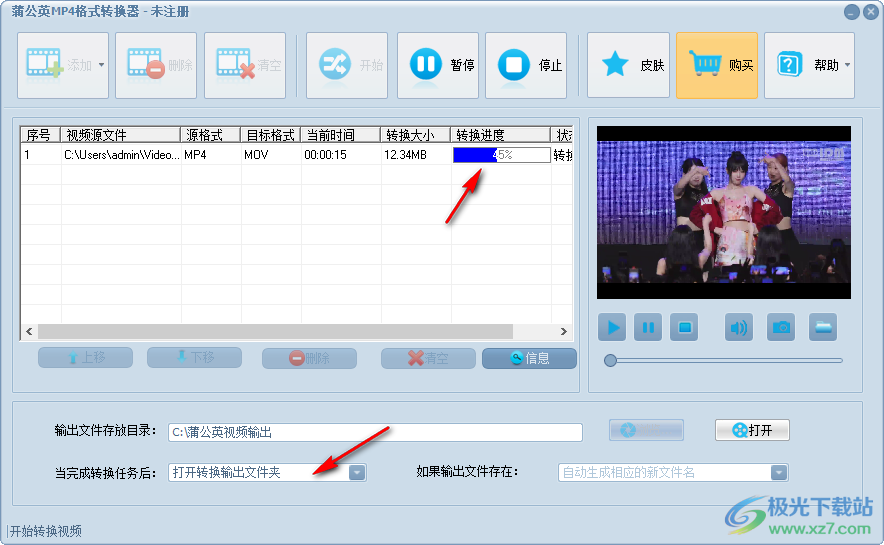Viewport: 884px width, 545px height.
Task: Click the MOV target format cell
Action: (271, 155)
